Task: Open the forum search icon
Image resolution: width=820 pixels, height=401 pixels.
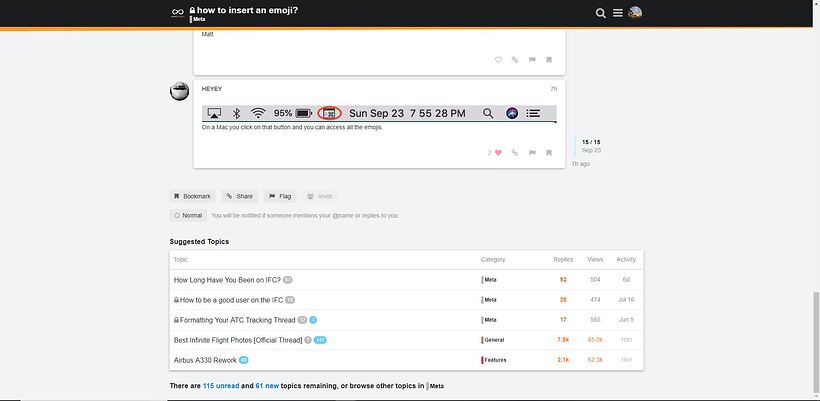Action: coord(600,13)
